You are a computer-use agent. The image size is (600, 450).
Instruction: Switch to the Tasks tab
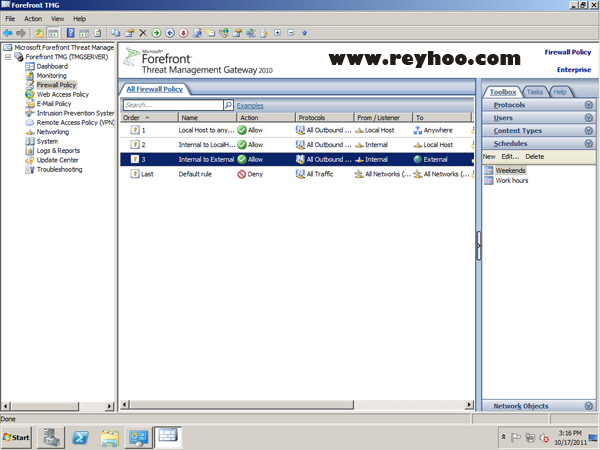(x=535, y=92)
